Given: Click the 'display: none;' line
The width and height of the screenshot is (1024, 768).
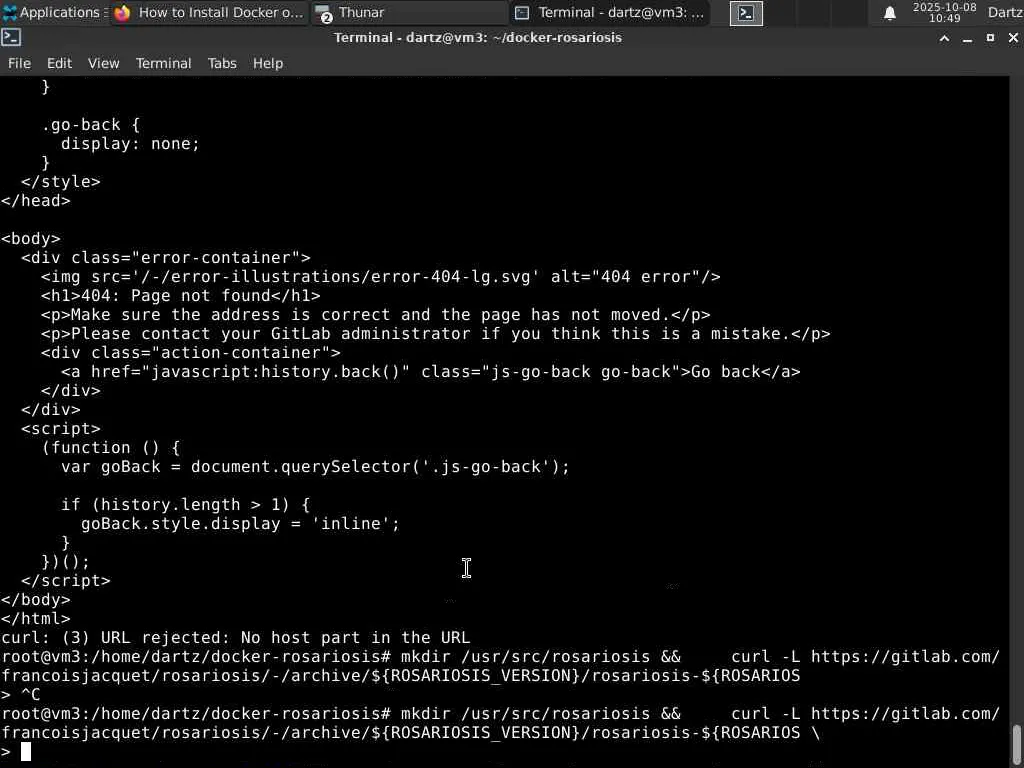Looking at the screenshot, I should click(x=130, y=144).
